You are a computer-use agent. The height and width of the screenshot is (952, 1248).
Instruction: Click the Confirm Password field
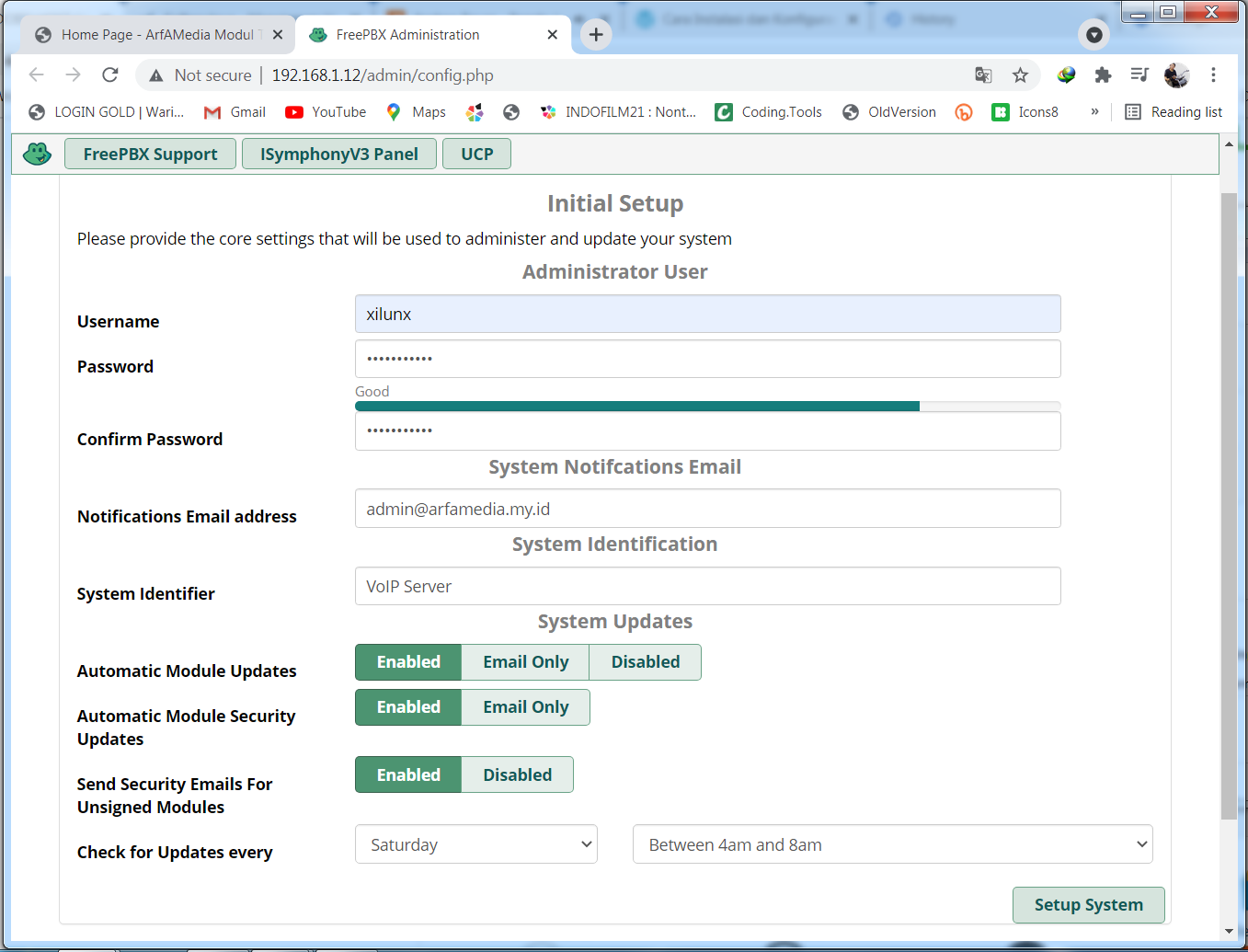click(x=707, y=430)
